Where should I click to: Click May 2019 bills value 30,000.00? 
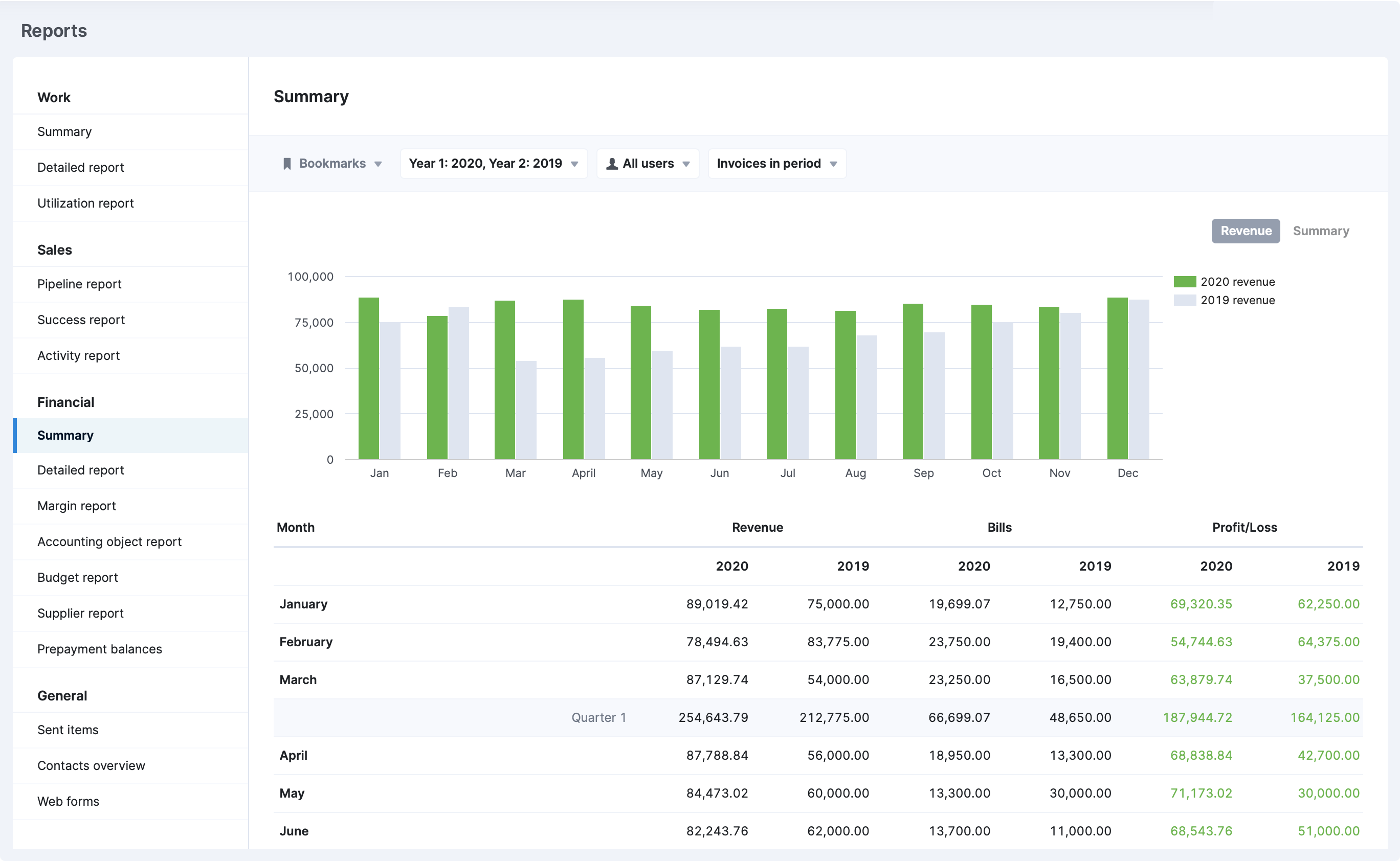[1080, 794]
